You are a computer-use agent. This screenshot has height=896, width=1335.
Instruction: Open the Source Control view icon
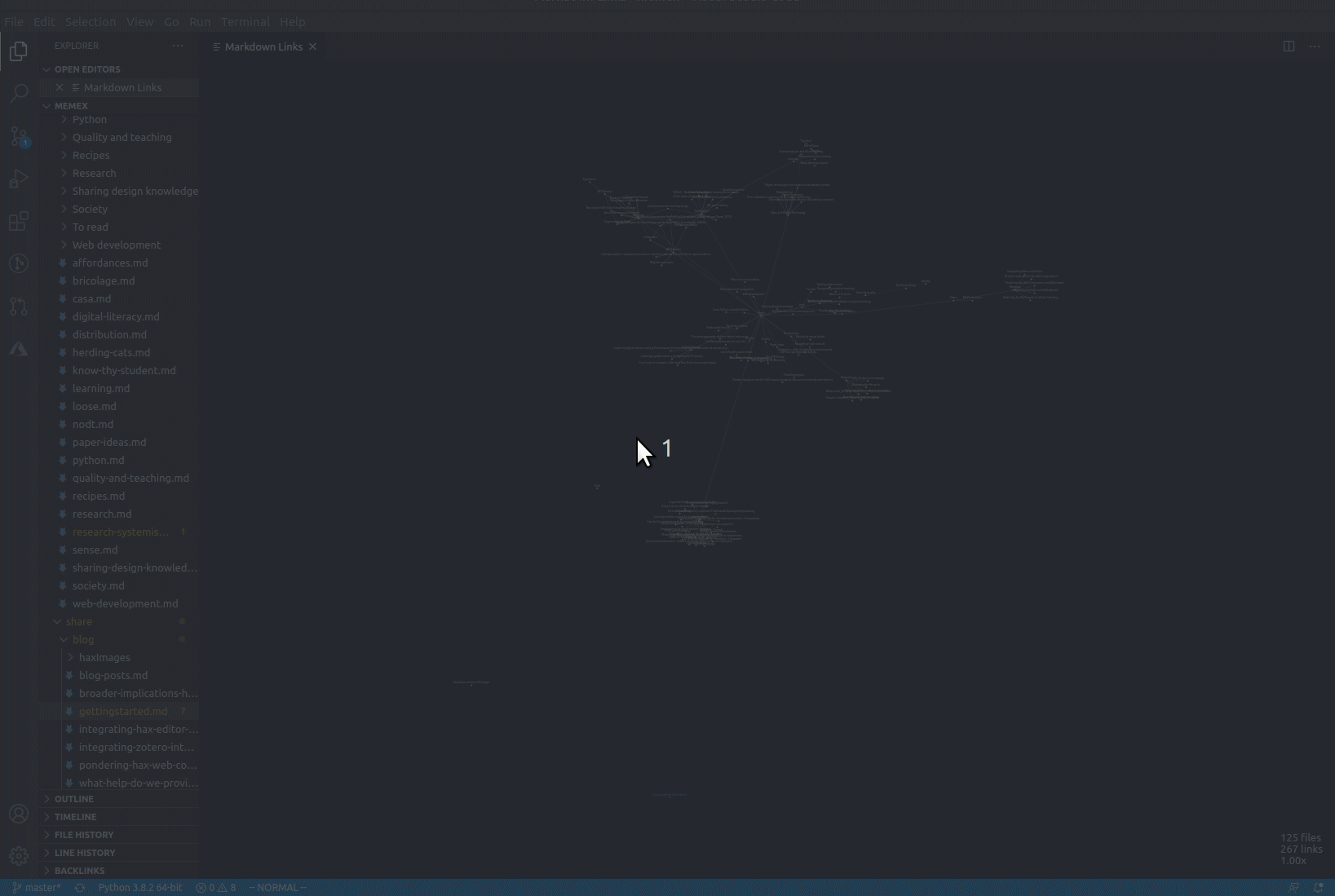(x=19, y=136)
